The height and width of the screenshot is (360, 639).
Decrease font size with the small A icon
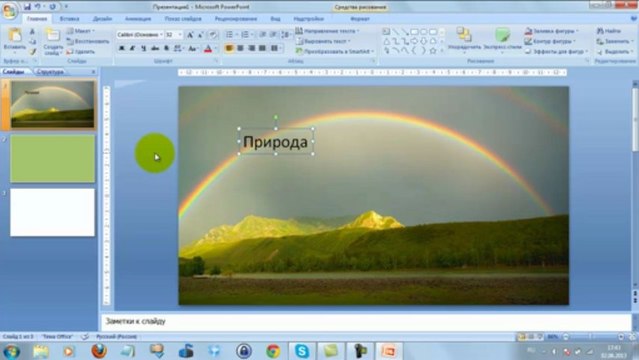point(201,35)
